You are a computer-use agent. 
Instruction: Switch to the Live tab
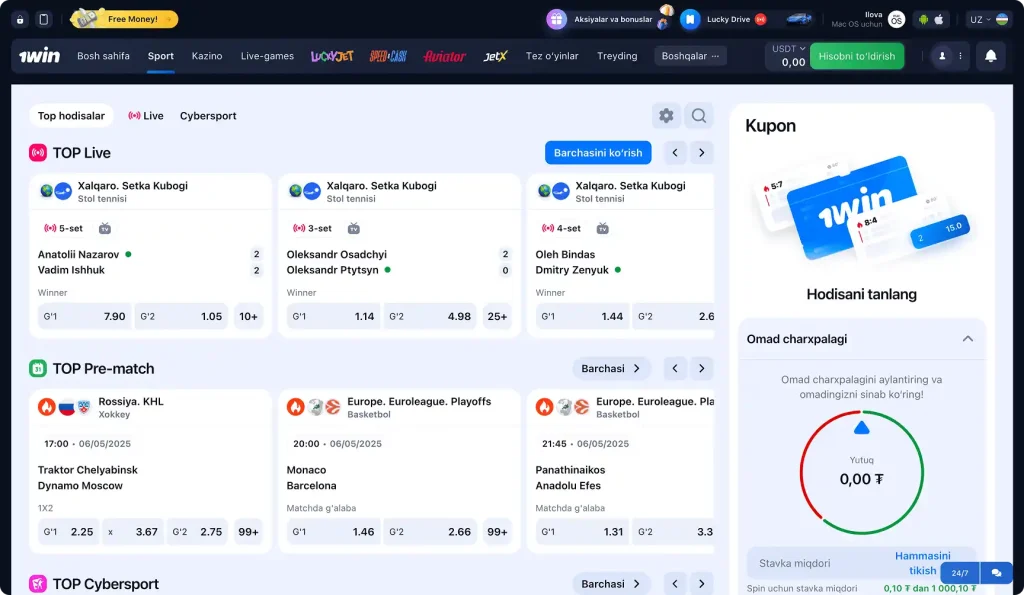[x=146, y=116]
